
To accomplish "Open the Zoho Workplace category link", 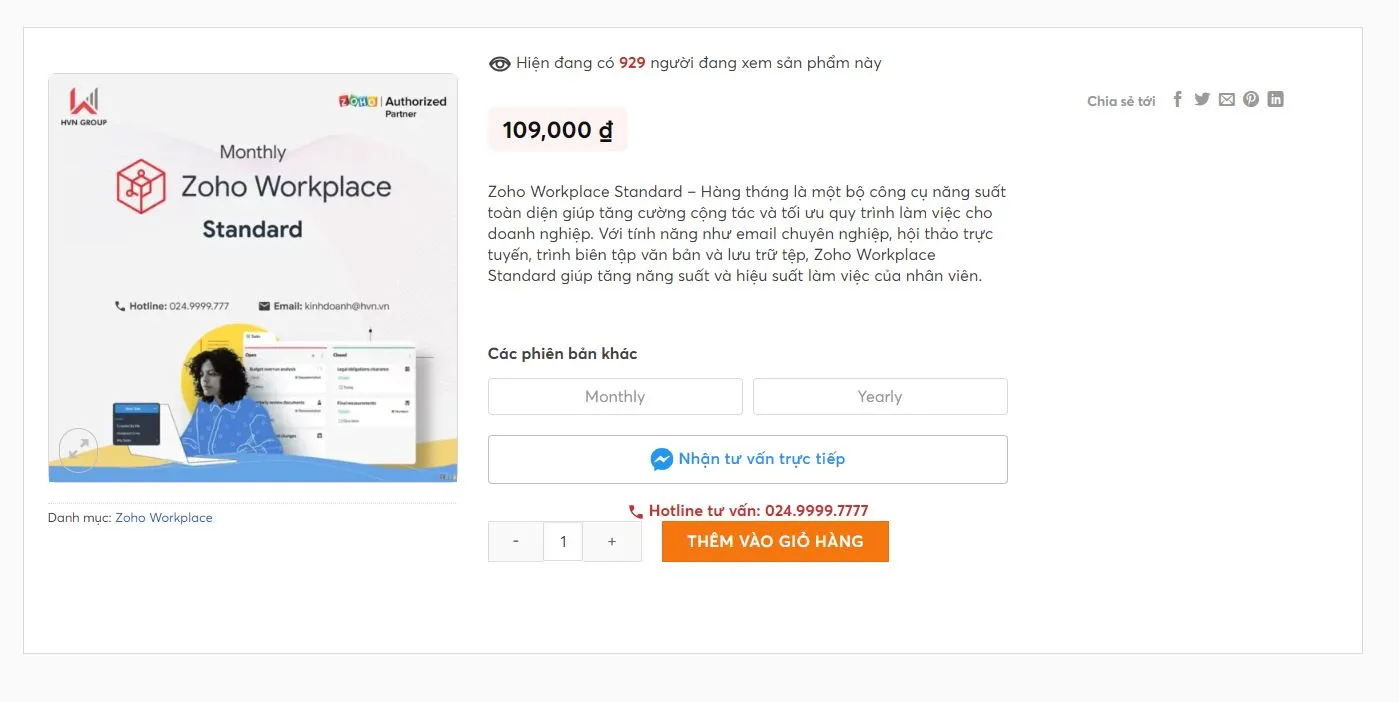I will 164,518.
